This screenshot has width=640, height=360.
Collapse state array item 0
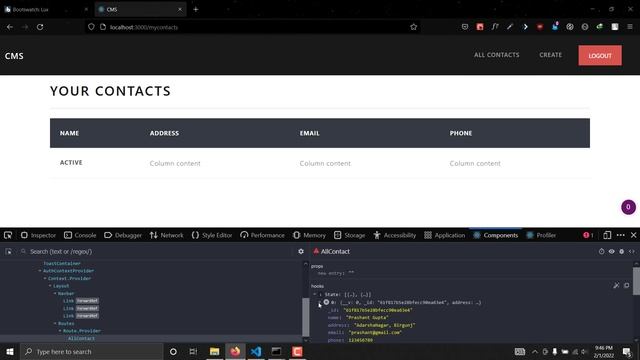[320, 302]
